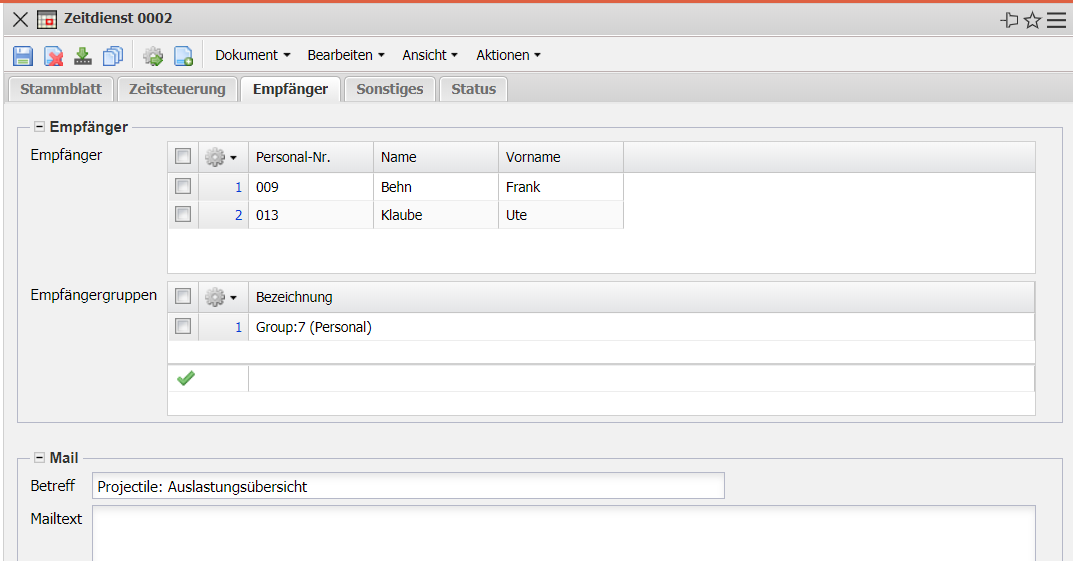The image size is (1073, 561).
Task: Switch to the Zeitsteuerung tab
Action: [x=177, y=89]
